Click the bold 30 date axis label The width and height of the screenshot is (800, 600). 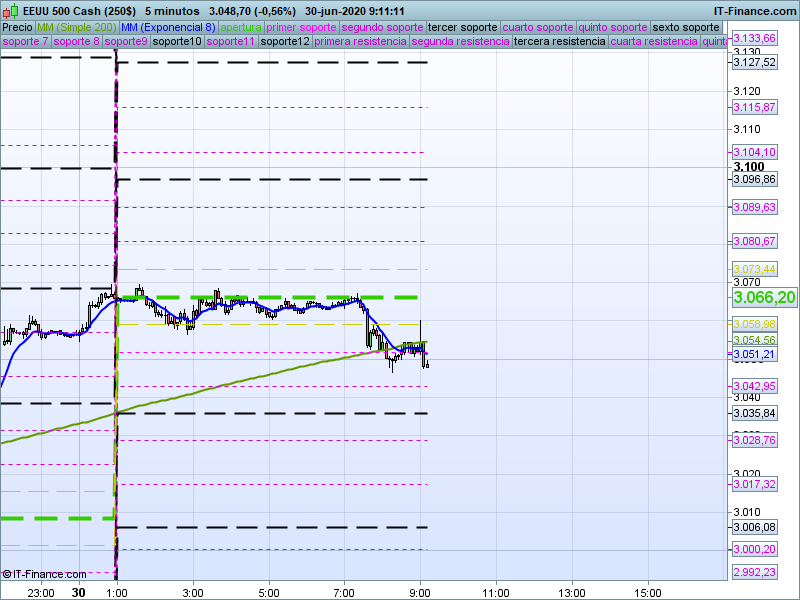(78, 592)
